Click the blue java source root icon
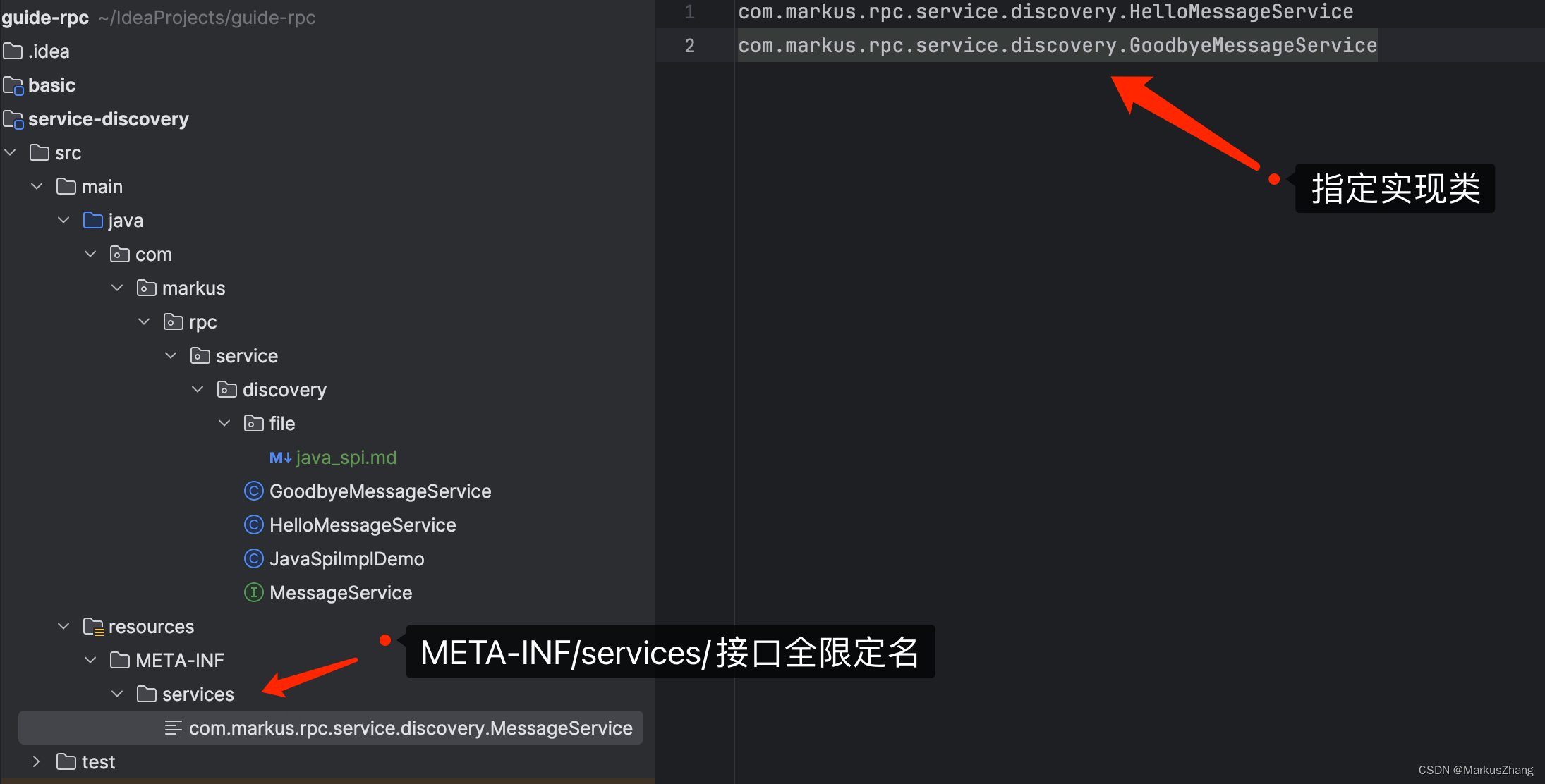This screenshot has width=1545, height=784. click(93, 220)
